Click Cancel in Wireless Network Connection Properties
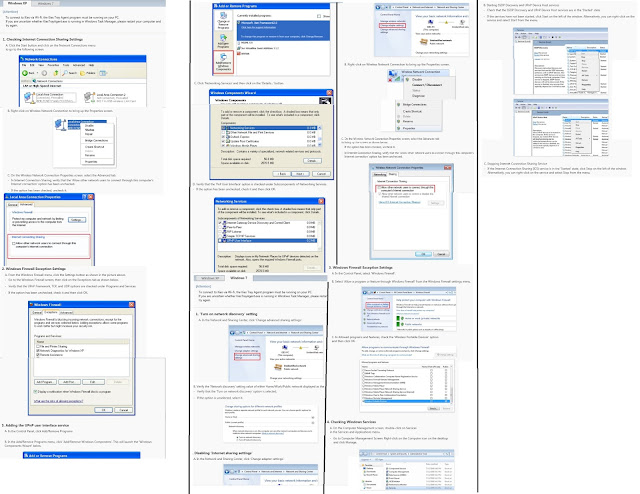 coord(441,254)
